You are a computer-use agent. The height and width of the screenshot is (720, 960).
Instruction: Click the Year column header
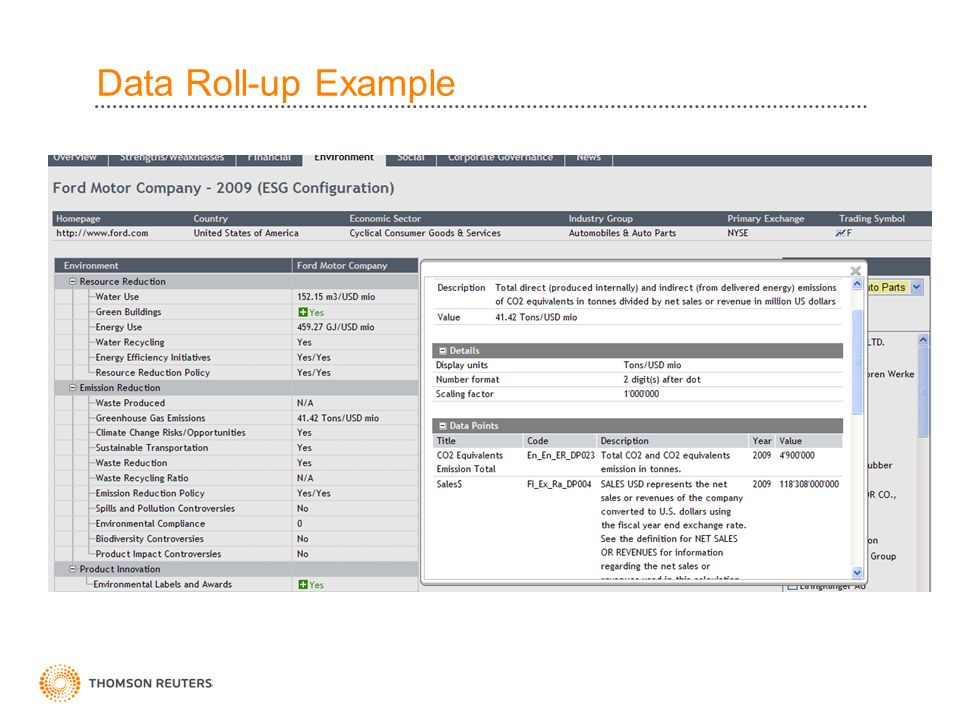click(762, 441)
